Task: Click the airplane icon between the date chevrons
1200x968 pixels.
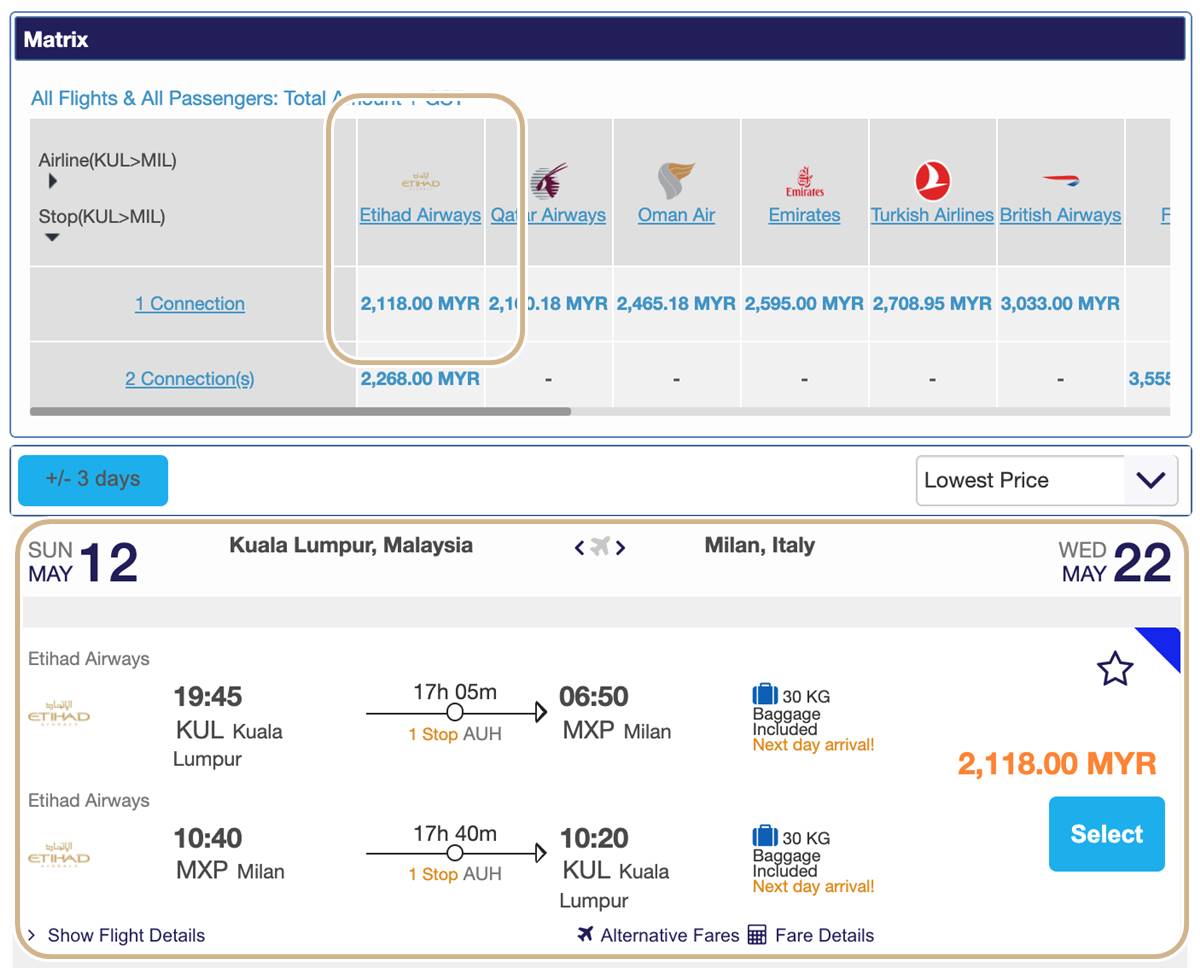Action: click(x=600, y=547)
